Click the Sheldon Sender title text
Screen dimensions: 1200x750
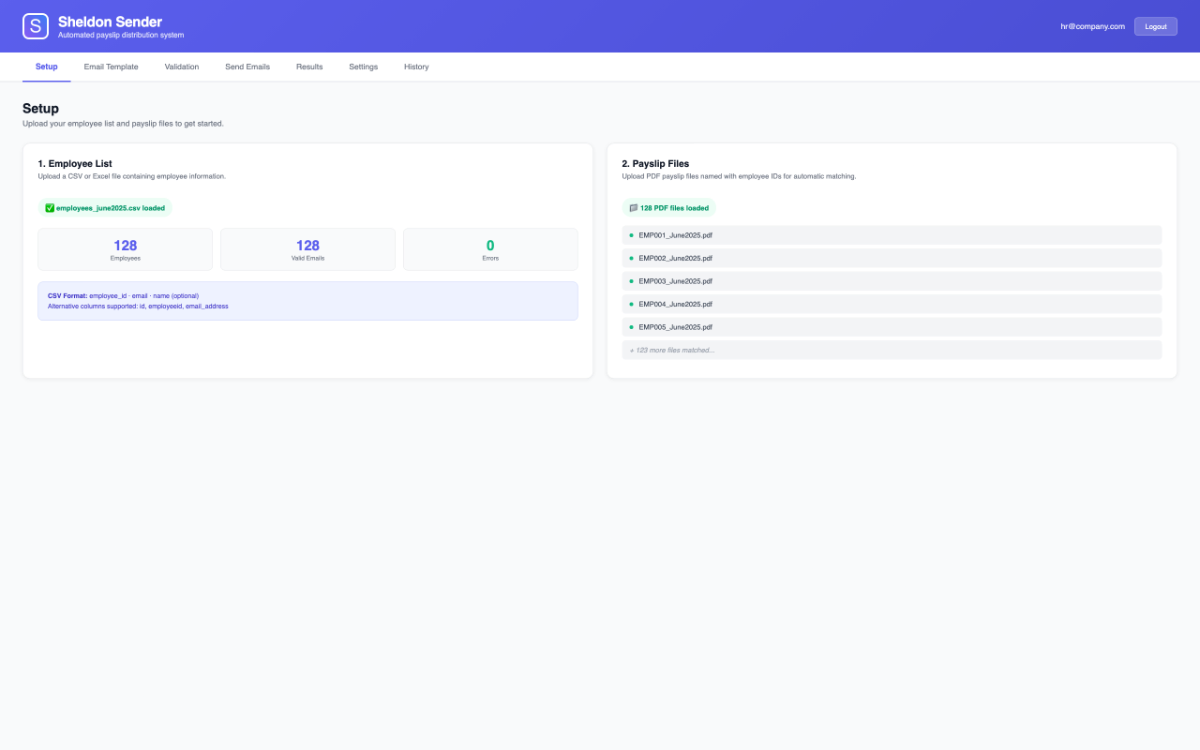pyautogui.click(x=110, y=21)
